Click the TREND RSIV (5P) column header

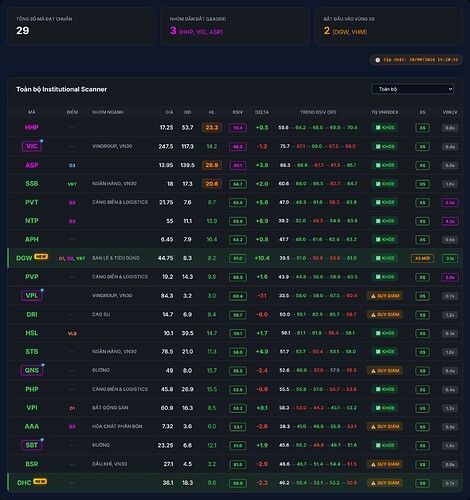click(318, 112)
